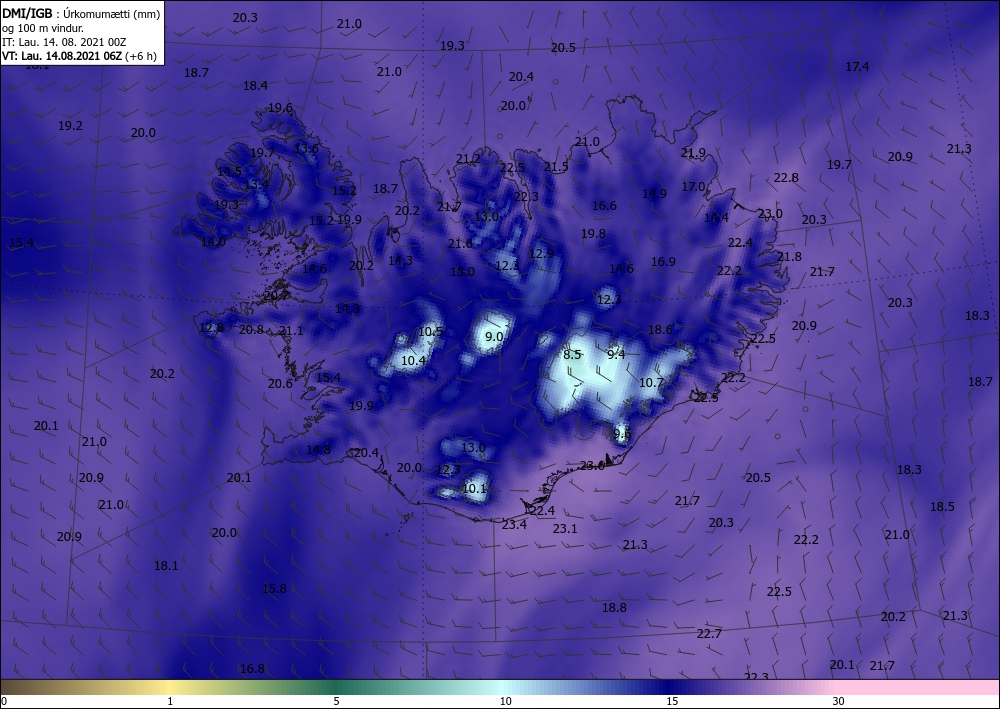
Task: Click the 9.6 map value
Action: (622, 434)
